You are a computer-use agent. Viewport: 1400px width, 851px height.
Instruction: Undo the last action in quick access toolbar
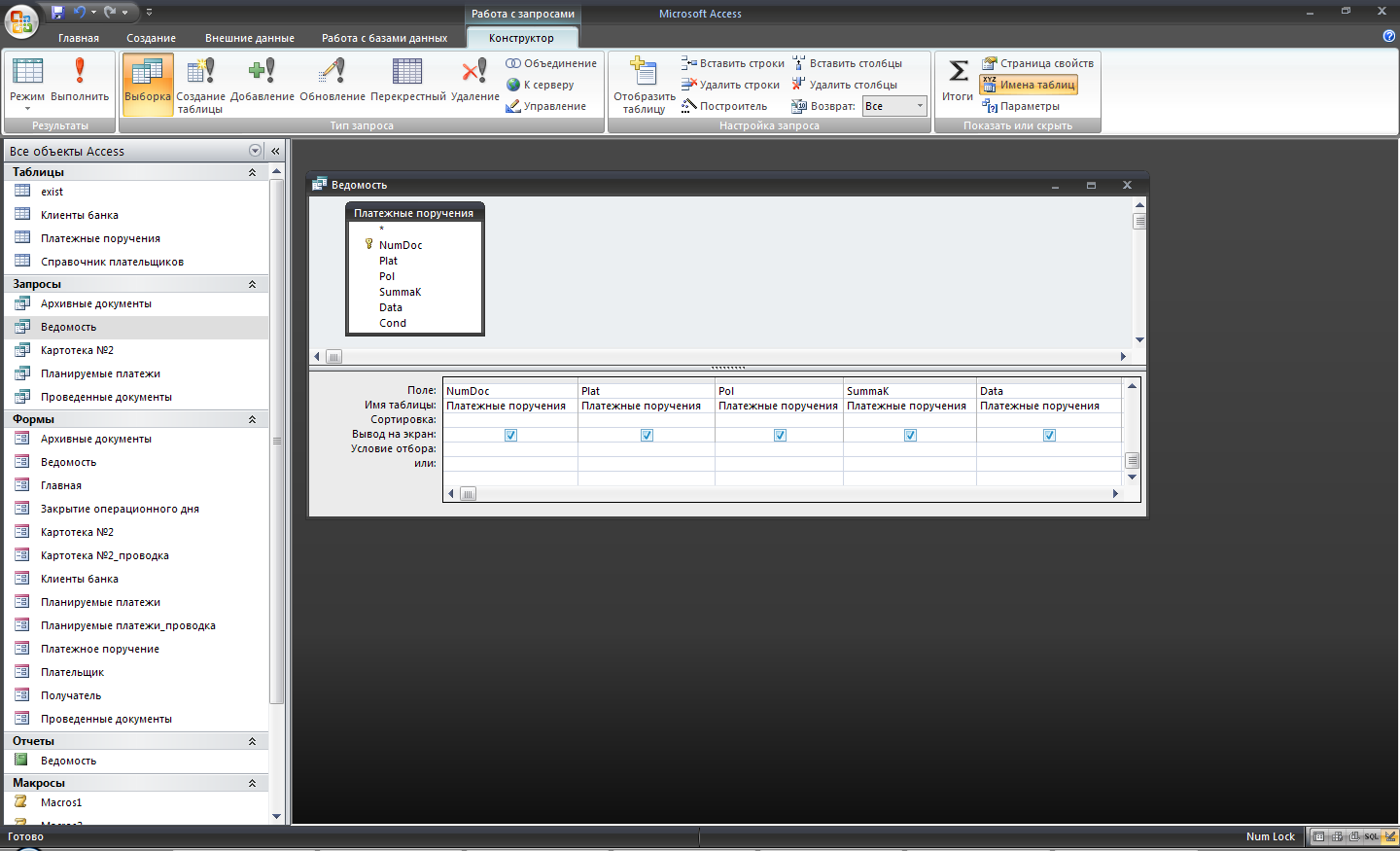coord(80,13)
